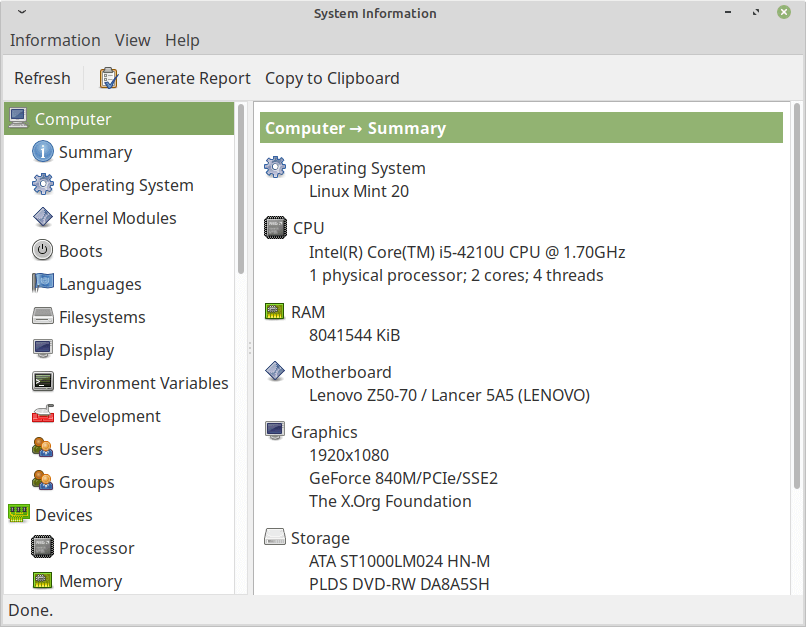Click the pane divider handle between panels

pos(249,348)
